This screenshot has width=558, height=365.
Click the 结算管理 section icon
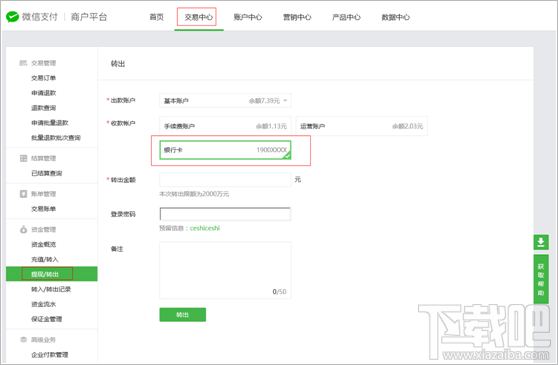click(23, 158)
